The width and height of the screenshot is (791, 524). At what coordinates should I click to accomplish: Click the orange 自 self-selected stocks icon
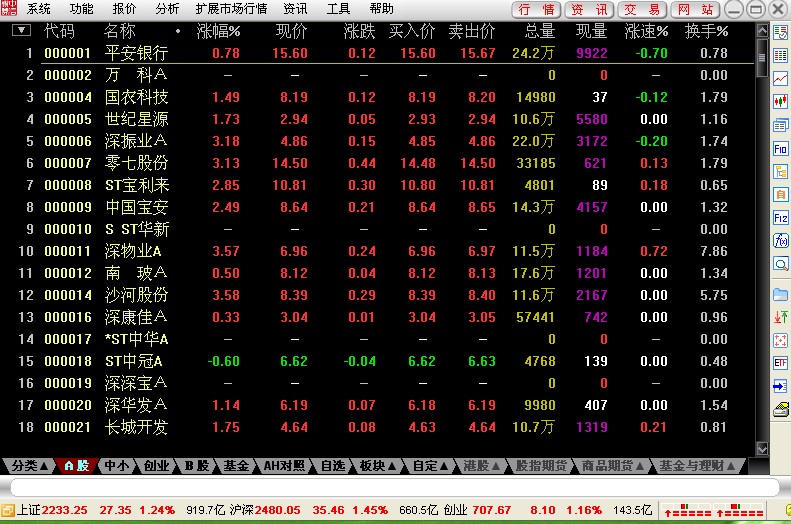780,194
